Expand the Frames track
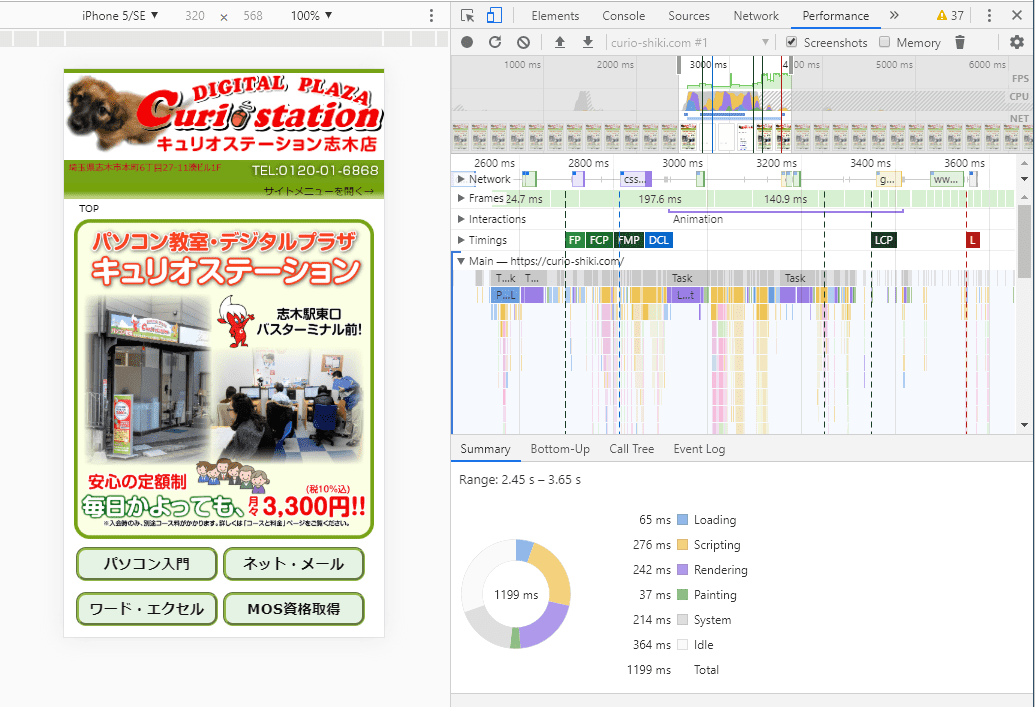The width and height of the screenshot is (1035, 707). (461, 198)
